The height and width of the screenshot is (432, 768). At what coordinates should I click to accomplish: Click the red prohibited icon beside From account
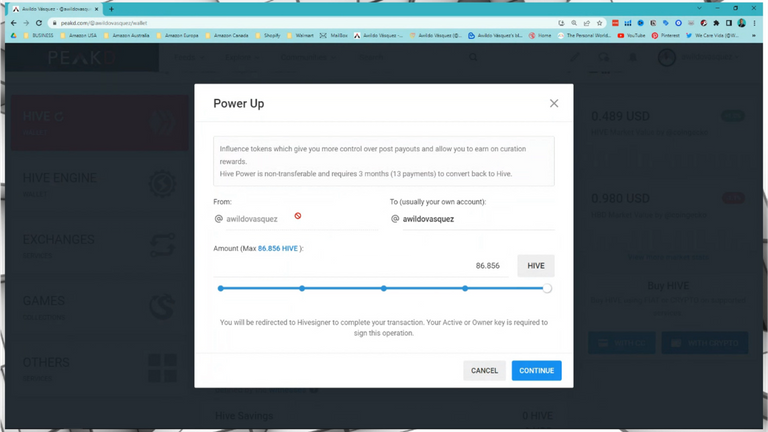pos(298,216)
